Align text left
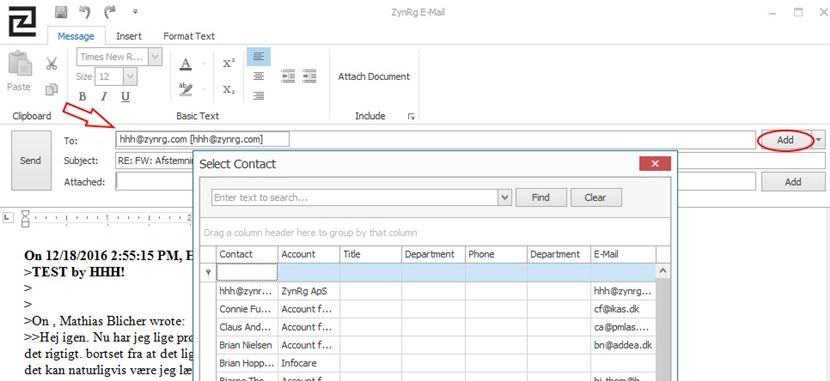The height and width of the screenshot is (381, 830). pyautogui.click(x=258, y=57)
